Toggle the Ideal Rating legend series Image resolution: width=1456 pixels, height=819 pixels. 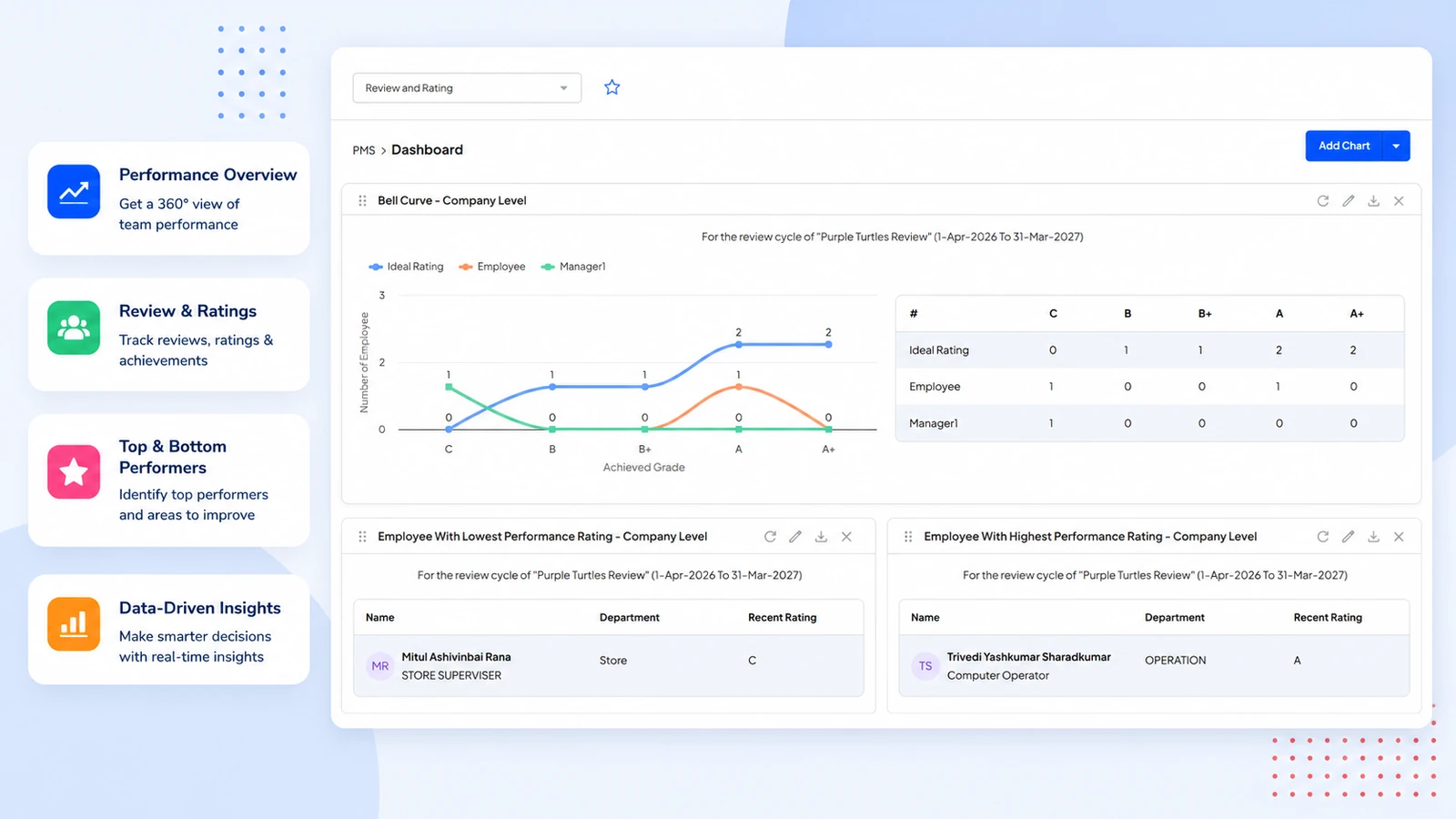tap(406, 267)
